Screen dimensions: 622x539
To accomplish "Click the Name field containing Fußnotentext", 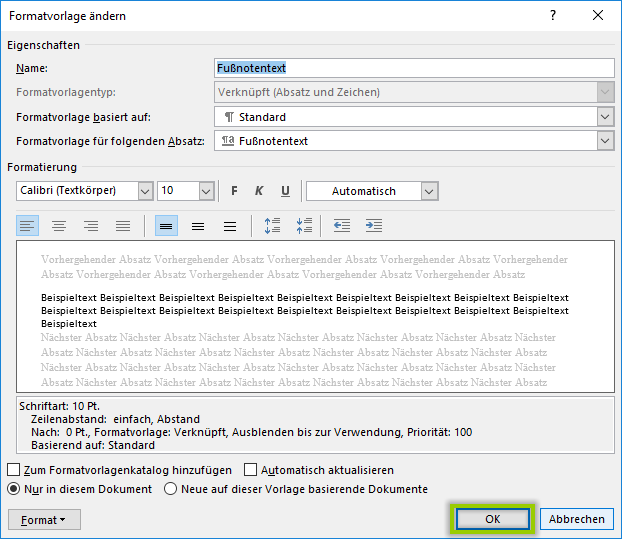I will point(414,68).
